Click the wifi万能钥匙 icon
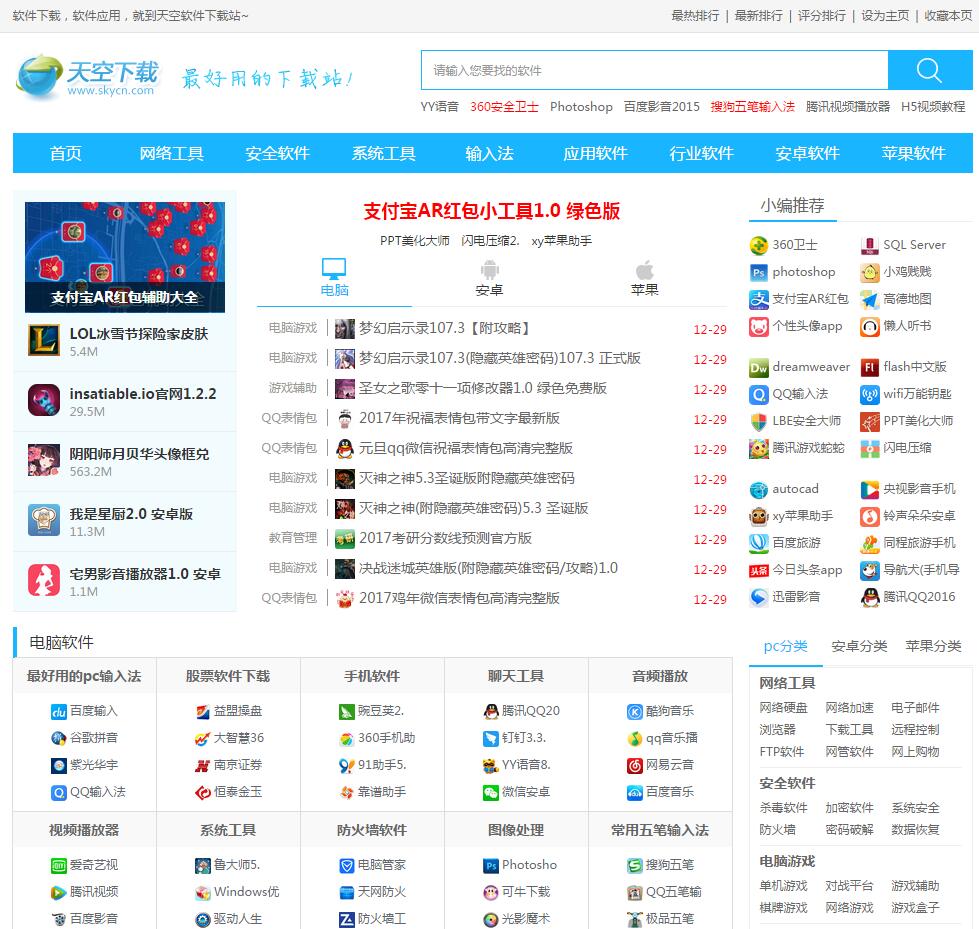Image resolution: width=979 pixels, height=929 pixels. (870, 395)
